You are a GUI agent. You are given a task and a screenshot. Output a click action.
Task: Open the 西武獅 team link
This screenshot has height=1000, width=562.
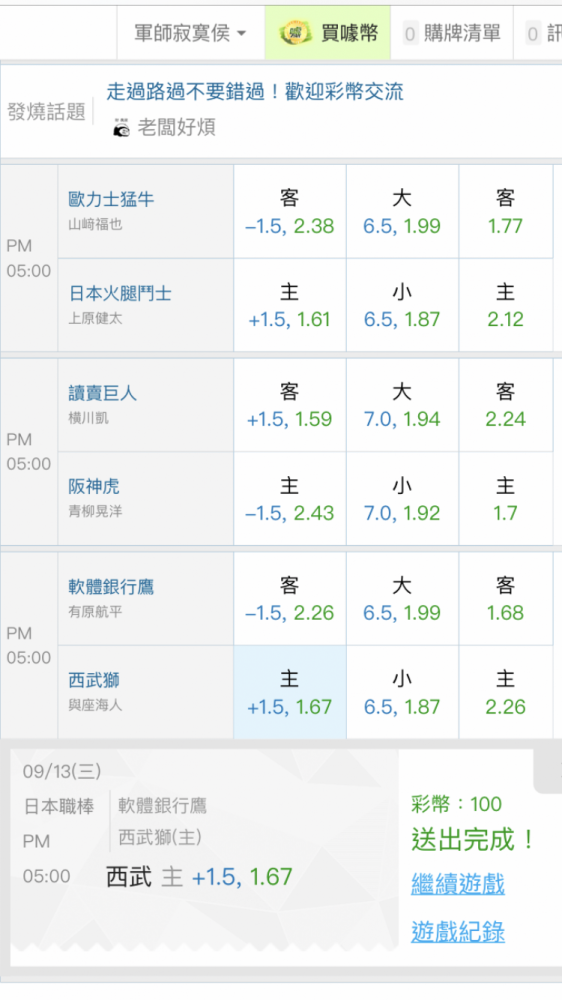(94, 680)
